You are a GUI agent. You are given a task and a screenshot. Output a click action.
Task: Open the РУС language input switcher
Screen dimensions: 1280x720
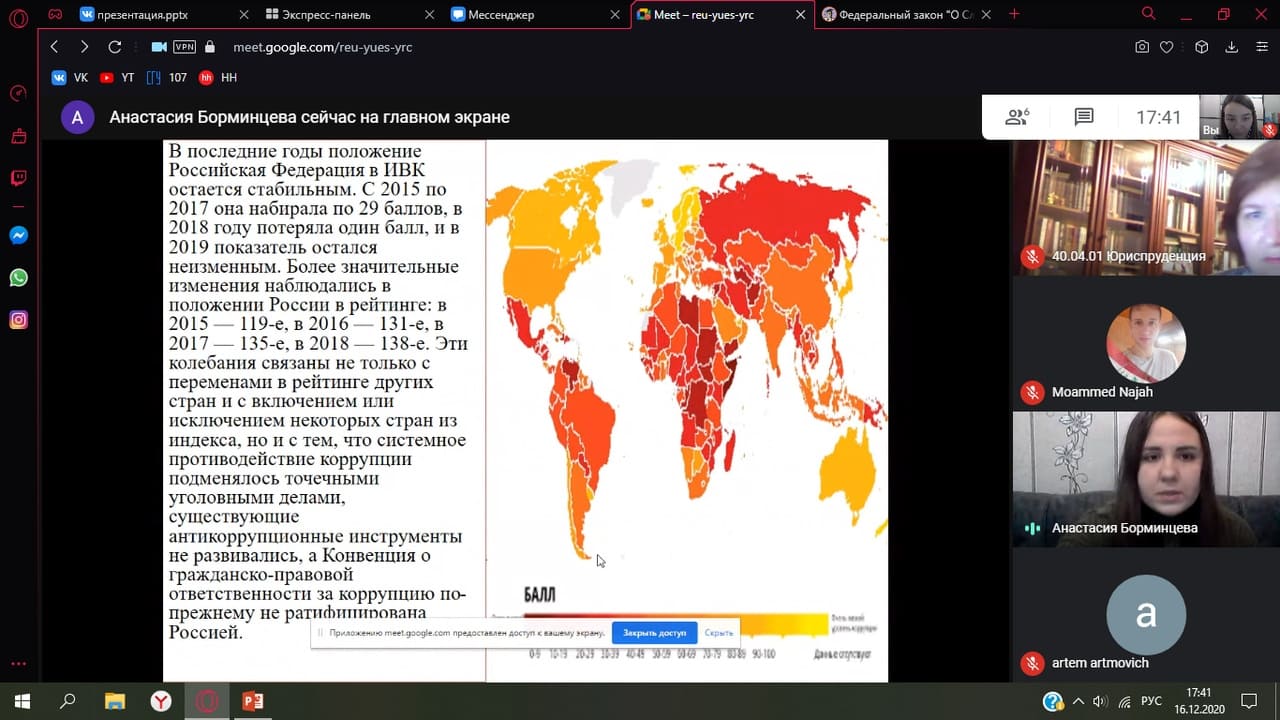[x=1151, y=701]
